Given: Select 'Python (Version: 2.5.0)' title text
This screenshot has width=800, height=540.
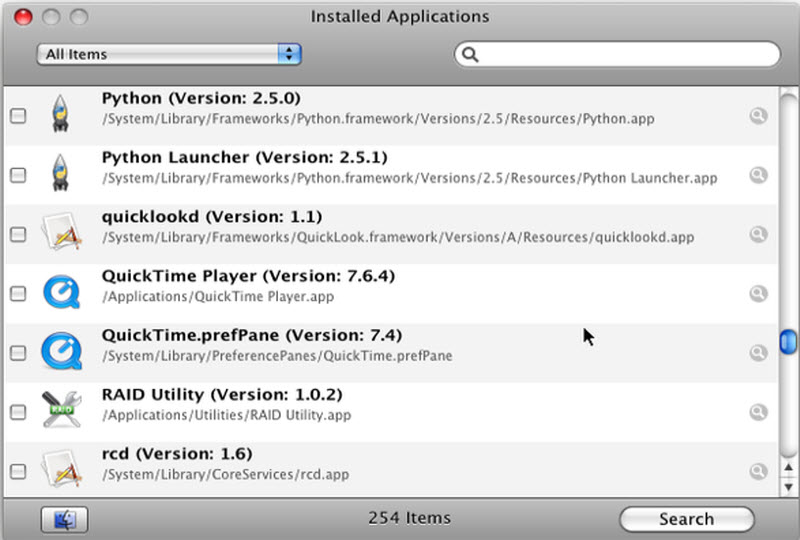Looking at the screenshot, I should pyautogui.click(x=201, y=98).
